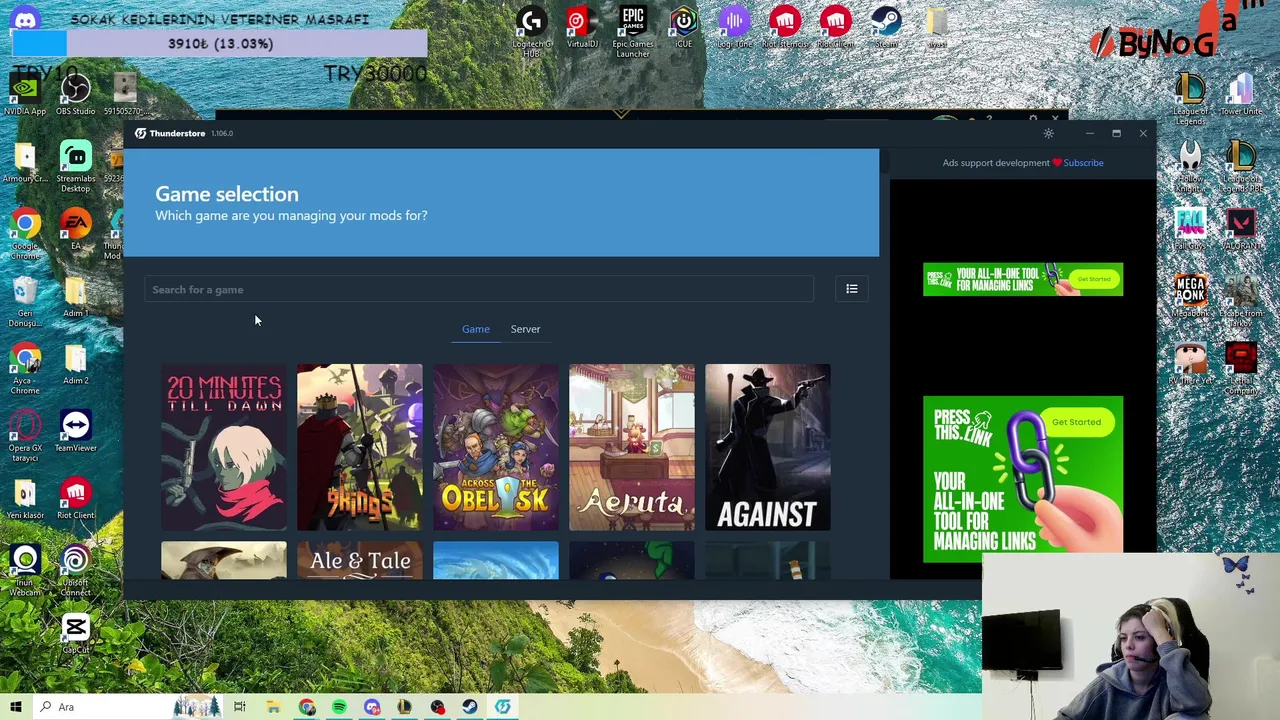Image resolution: width=1280 pixels, height=720 pixels.
Task: Switch to the Game tab
Action: pos(475,329)
